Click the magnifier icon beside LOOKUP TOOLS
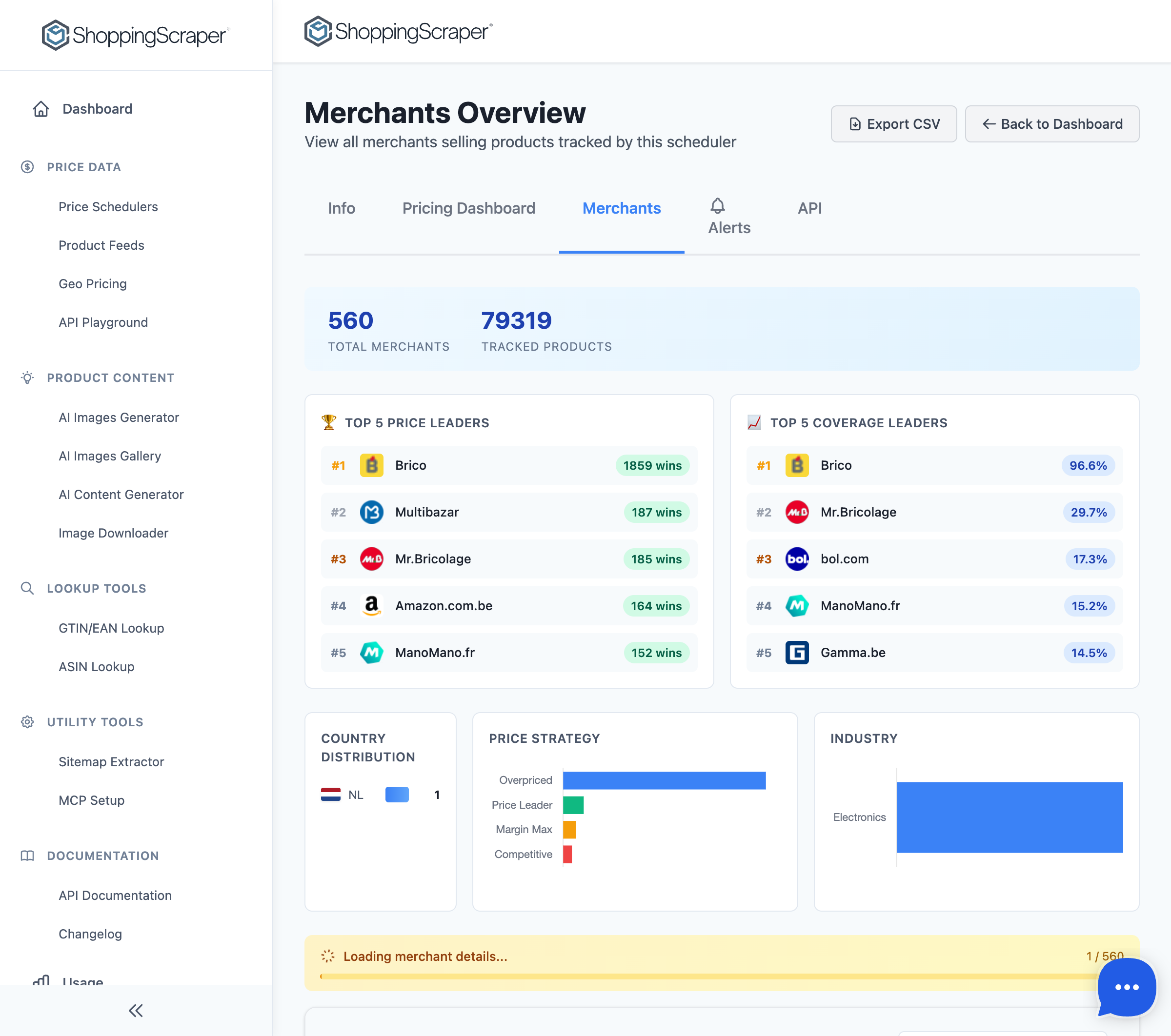 pyautogui.click(x=27, y=588)
